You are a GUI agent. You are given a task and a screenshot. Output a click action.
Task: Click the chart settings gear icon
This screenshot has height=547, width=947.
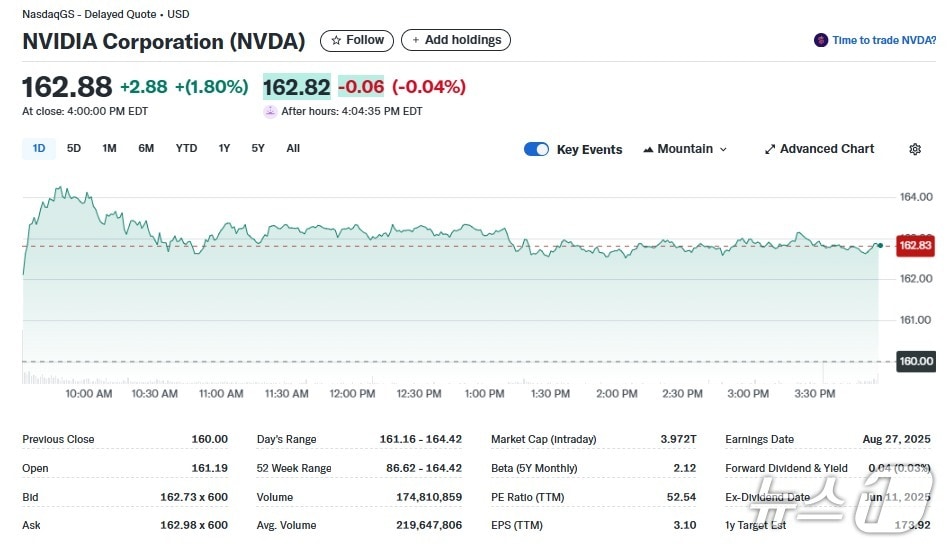[x=914, y=149]
